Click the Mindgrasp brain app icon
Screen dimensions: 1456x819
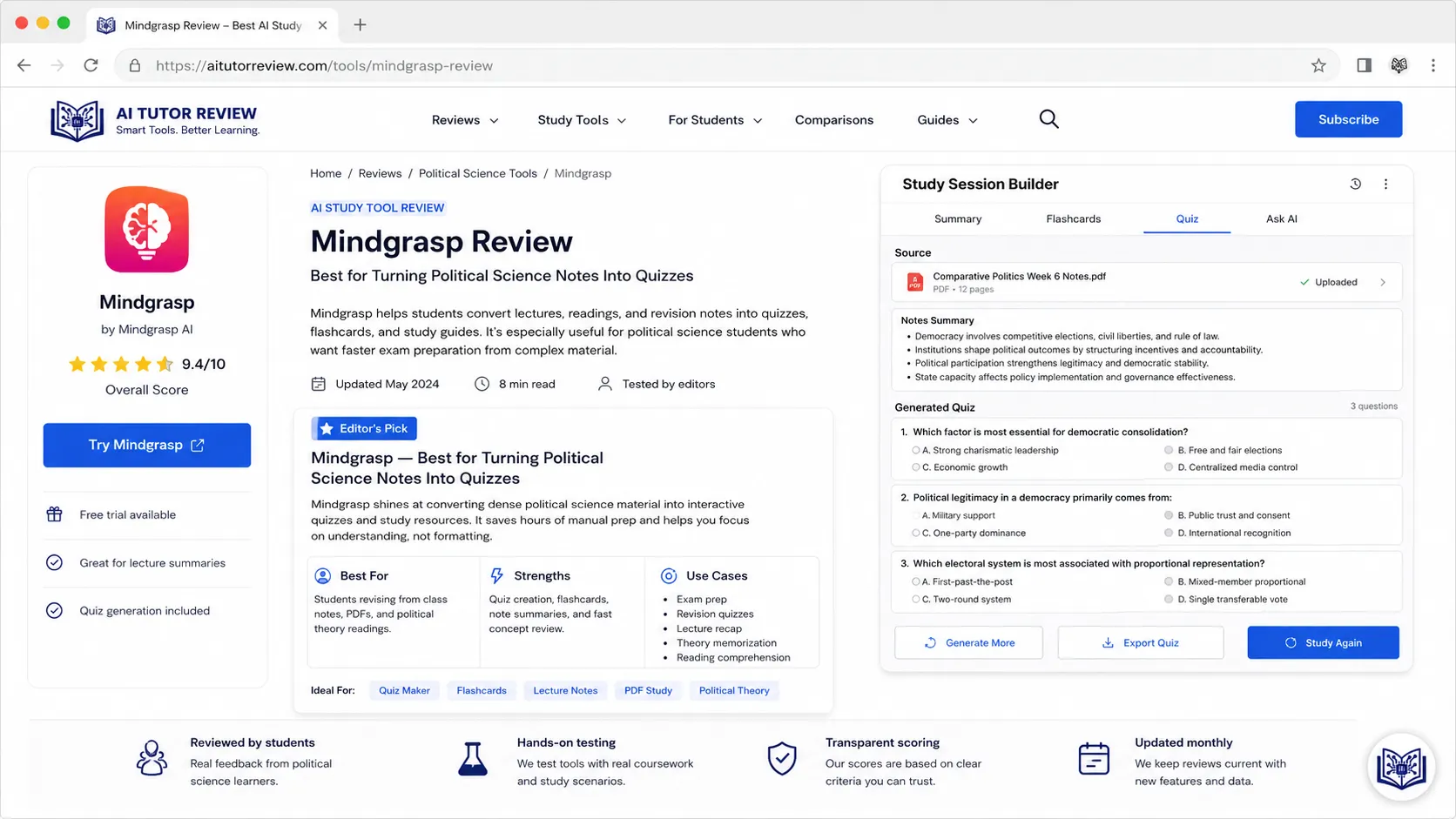(x=146, y=229)
